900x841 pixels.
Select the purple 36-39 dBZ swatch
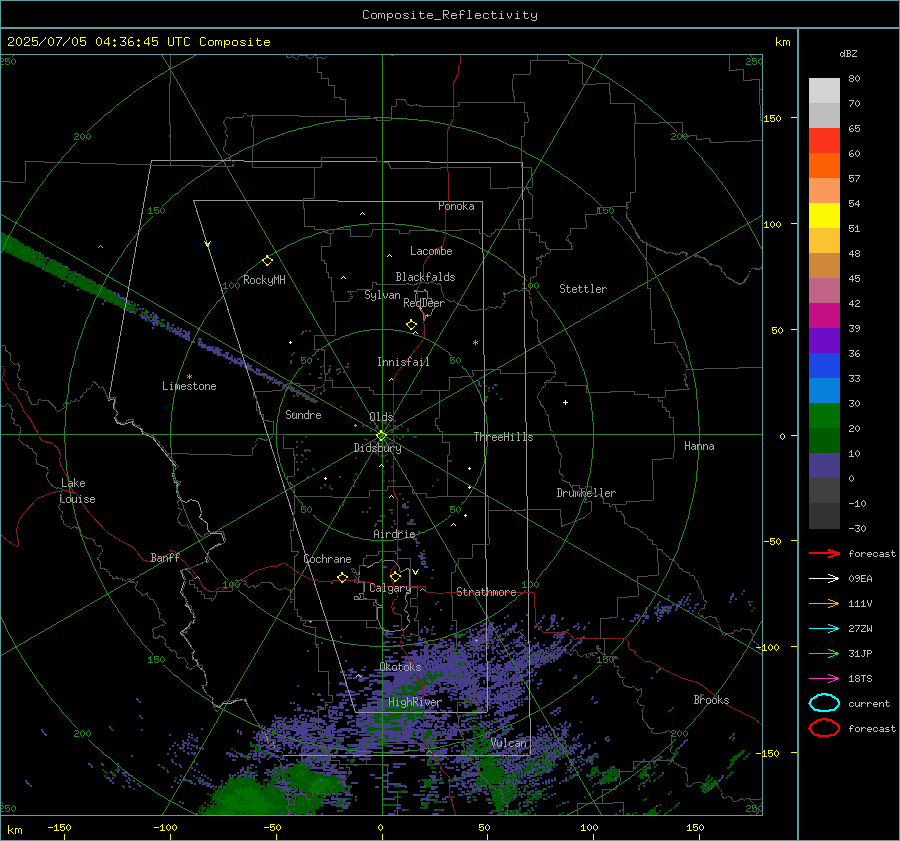(824, 340)
